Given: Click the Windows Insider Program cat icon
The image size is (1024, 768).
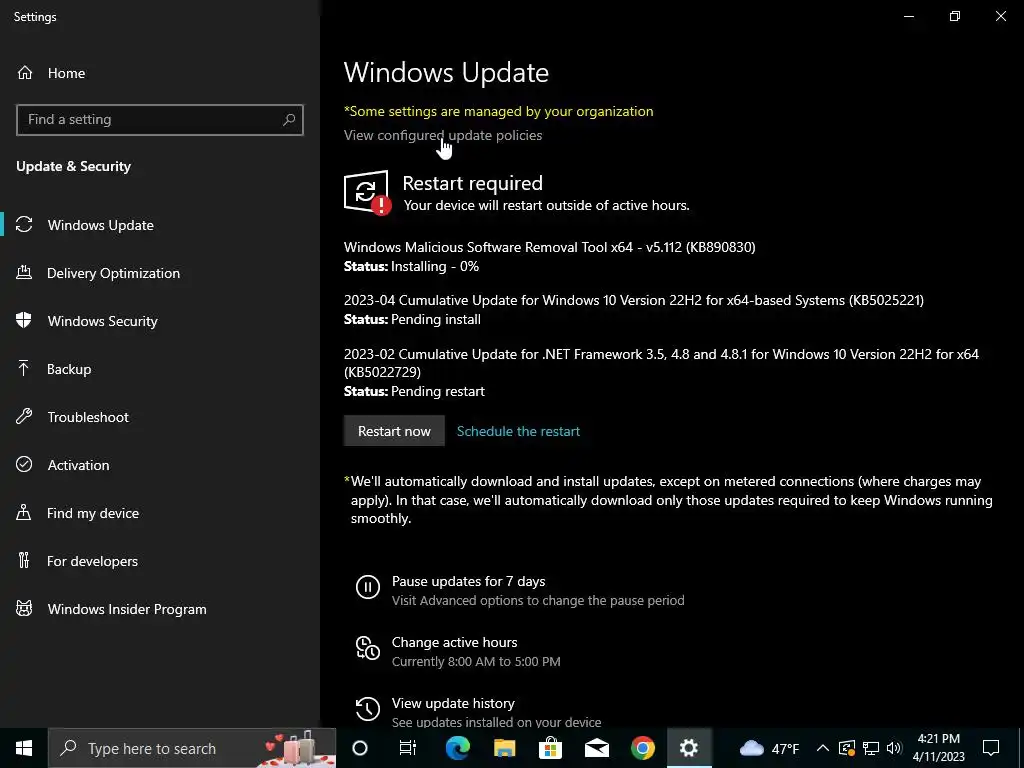Looking at the screenshot, I should pyautogui.click(x=24, y=609).
